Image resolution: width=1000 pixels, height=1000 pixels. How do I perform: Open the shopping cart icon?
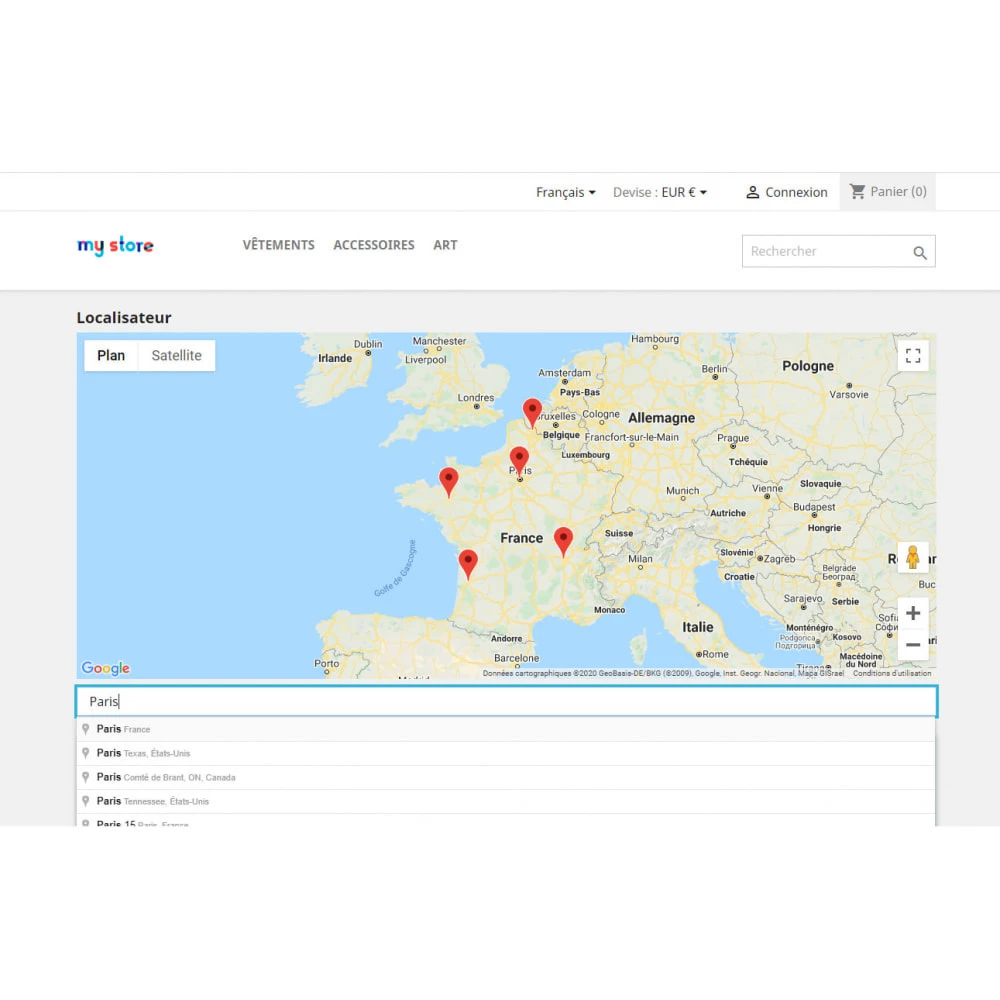tap(858, 191)
